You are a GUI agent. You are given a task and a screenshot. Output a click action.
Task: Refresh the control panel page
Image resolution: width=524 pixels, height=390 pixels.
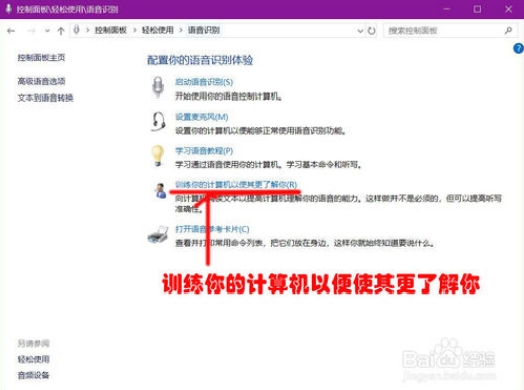[371, 31]
